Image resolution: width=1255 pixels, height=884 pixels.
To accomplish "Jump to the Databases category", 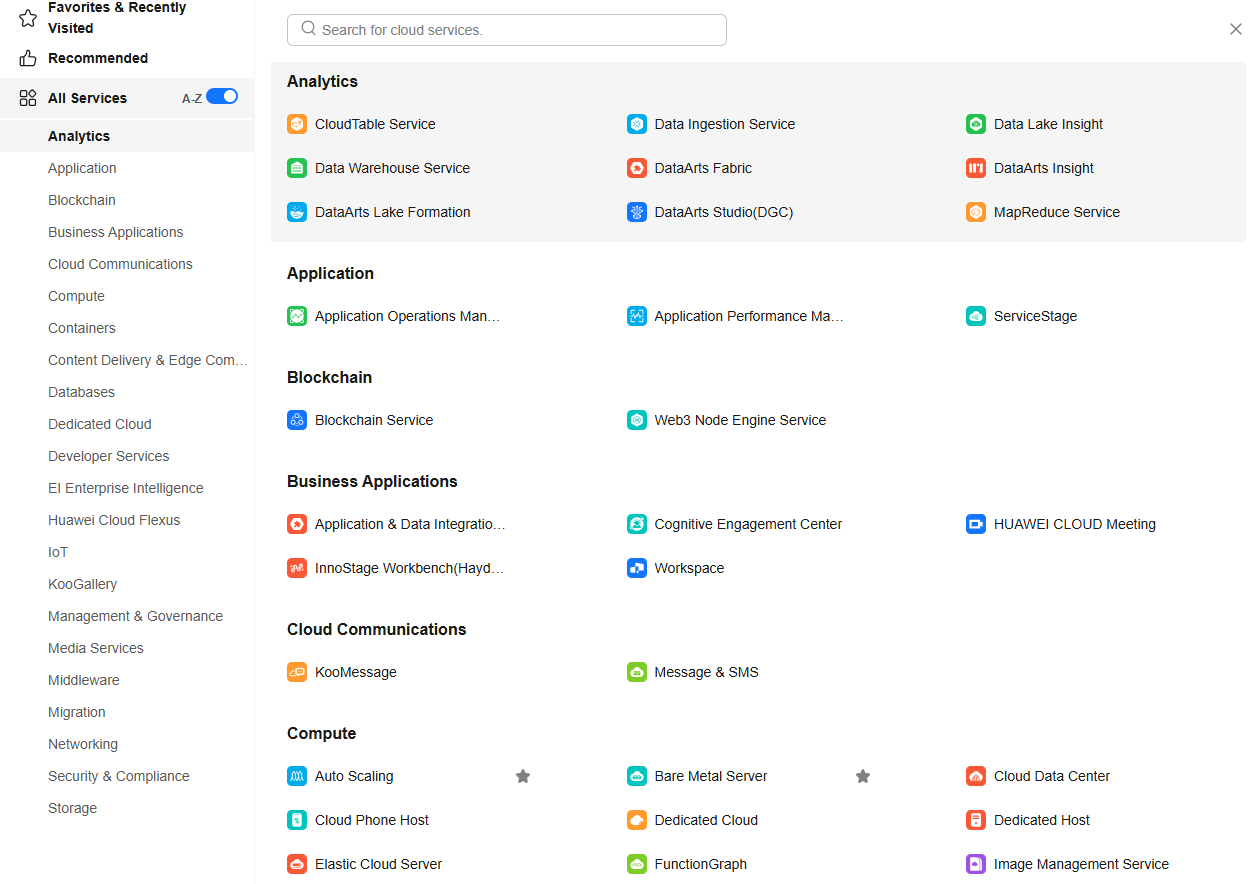I will pyautogui.click(x=81, y=392).
